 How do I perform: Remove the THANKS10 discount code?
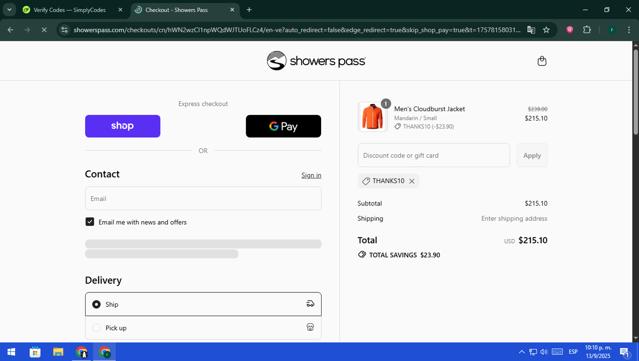[x=412, y=181]
